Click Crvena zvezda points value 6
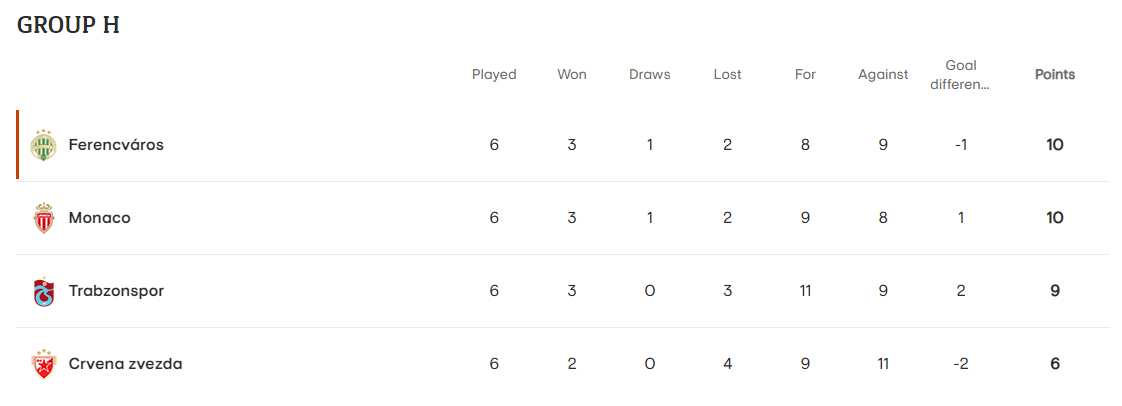Image resolution: width=1122 pixels, height=406 pixels. pyautogui.click(x=1054, y=364)
